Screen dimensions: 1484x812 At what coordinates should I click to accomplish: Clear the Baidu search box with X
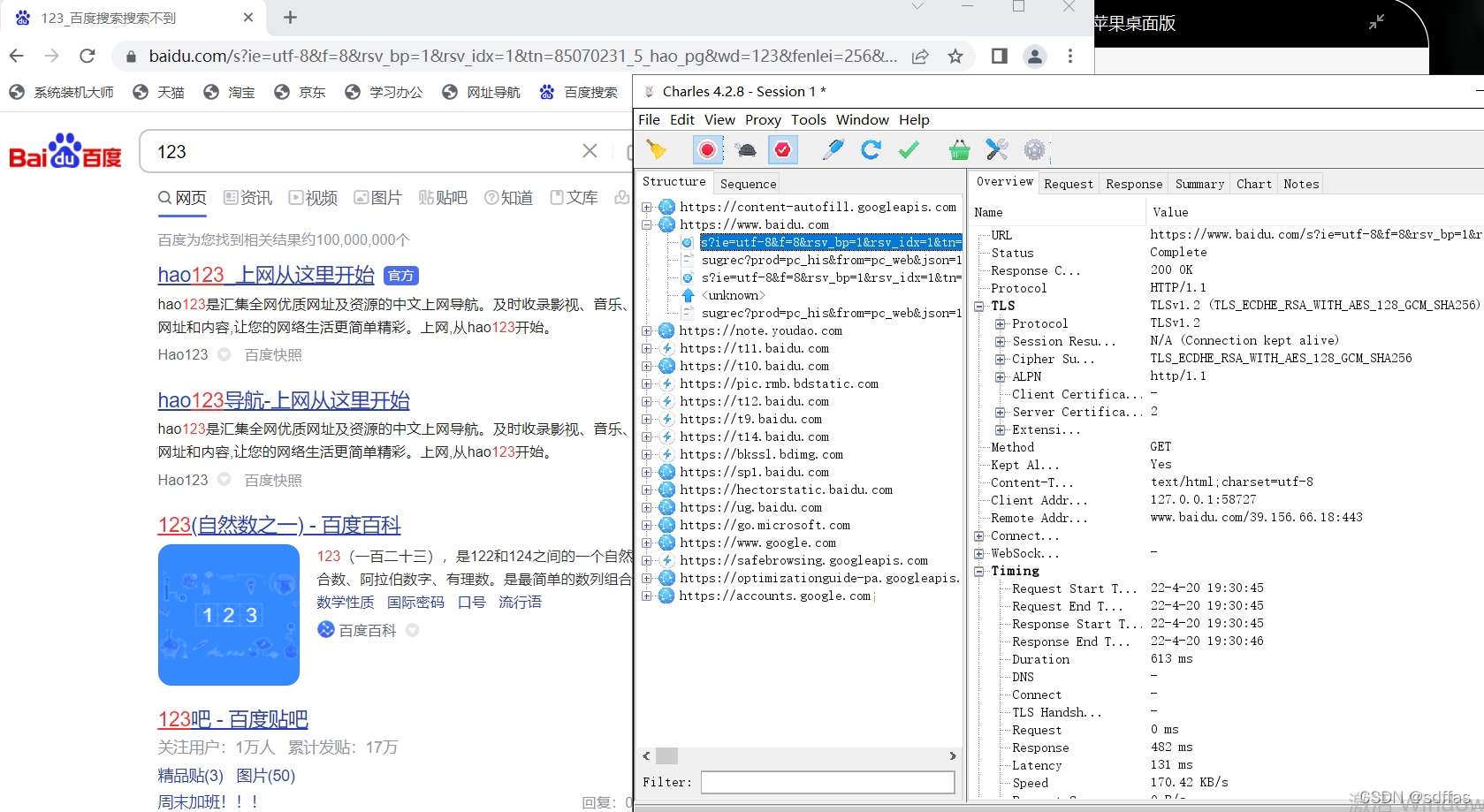coord(590,151)
